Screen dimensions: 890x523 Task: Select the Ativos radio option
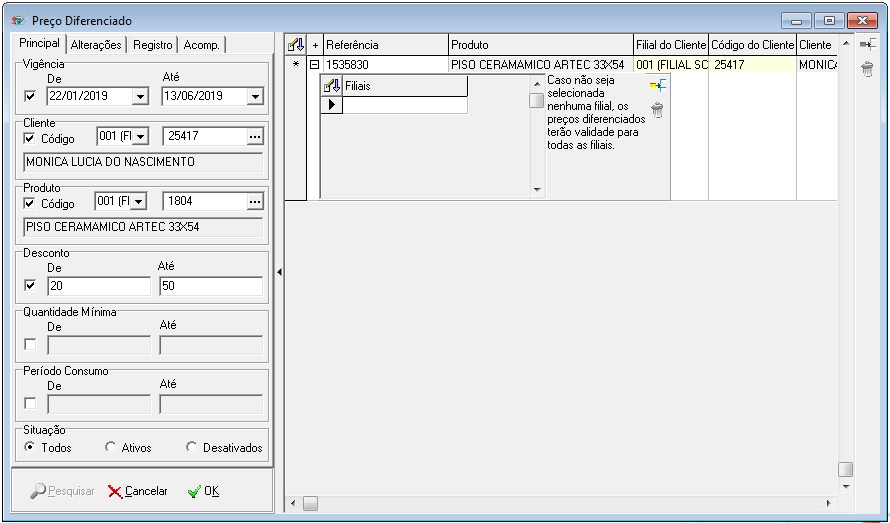(x=111, y=448)
